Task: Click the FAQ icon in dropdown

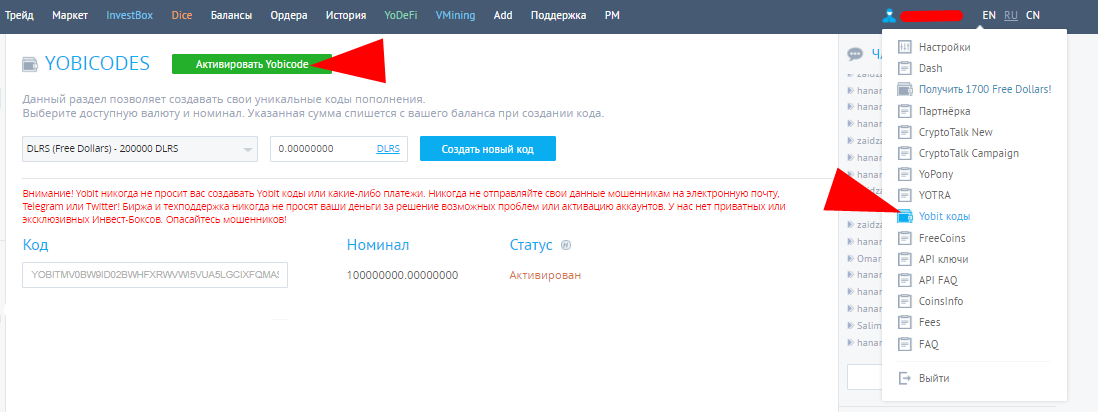Action: click(x=905, y=344)
